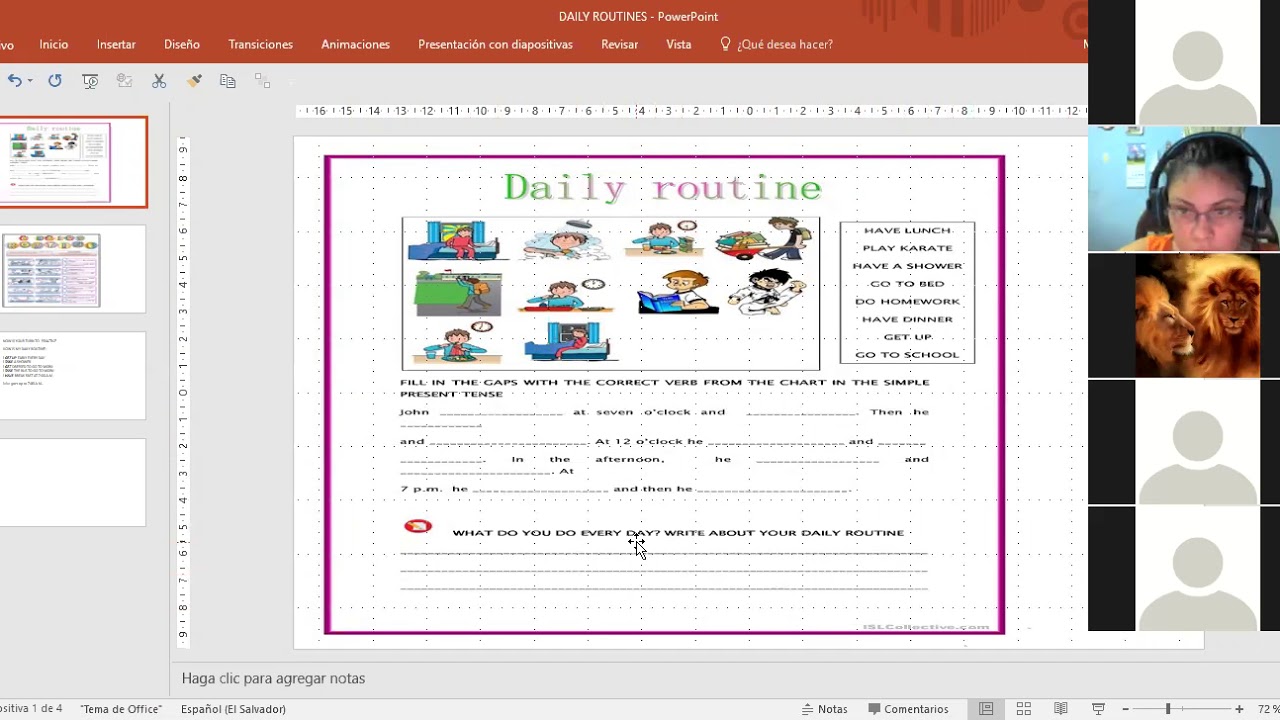Click the zoom slider handle
This screenshot has width=1280, height=720.
[x=1167, y=709]
